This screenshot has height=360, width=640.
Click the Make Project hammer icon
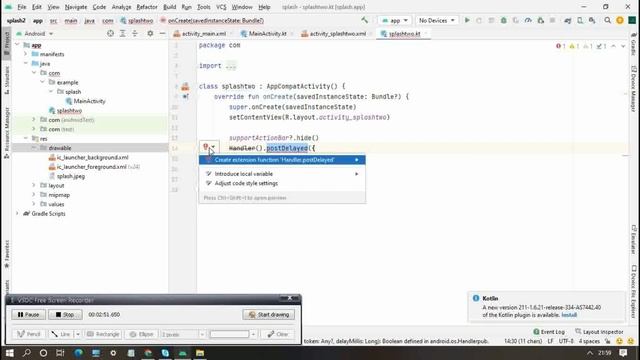point(364,20)
